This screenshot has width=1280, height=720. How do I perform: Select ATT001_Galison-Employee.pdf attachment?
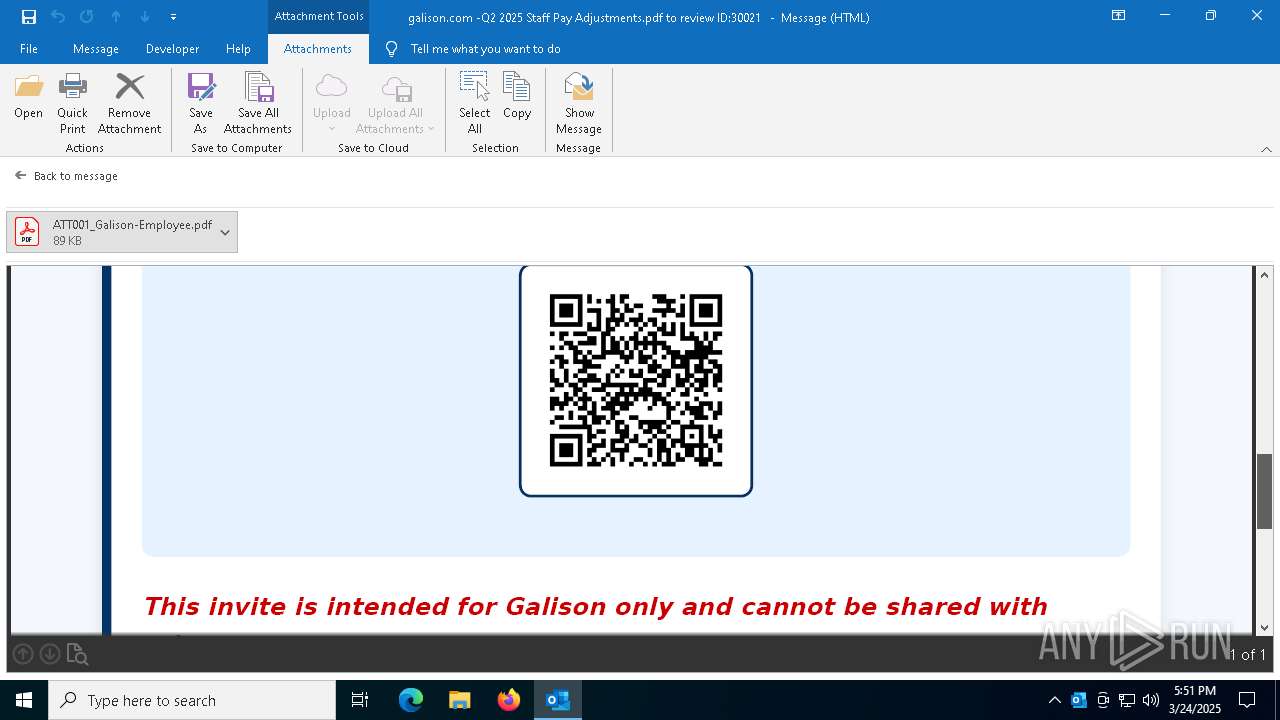point(122,232)
